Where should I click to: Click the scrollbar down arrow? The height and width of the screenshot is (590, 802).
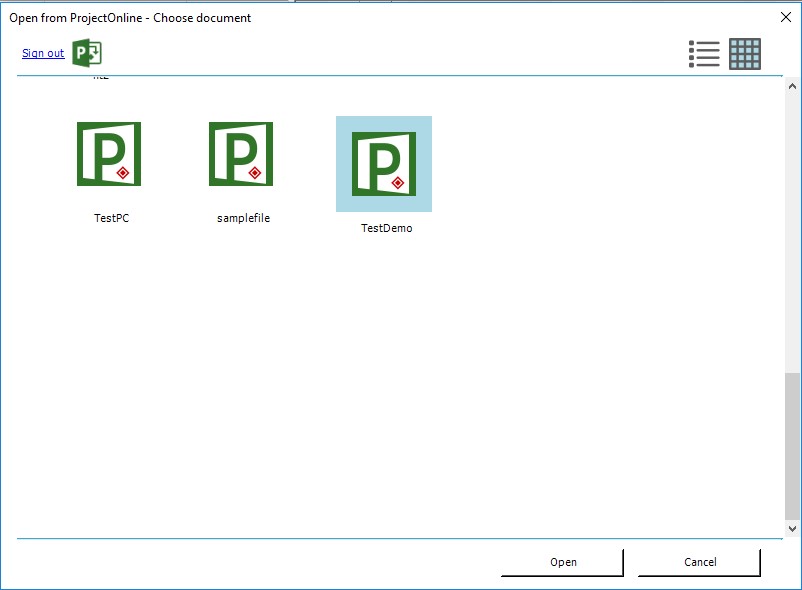click(793, 527)
